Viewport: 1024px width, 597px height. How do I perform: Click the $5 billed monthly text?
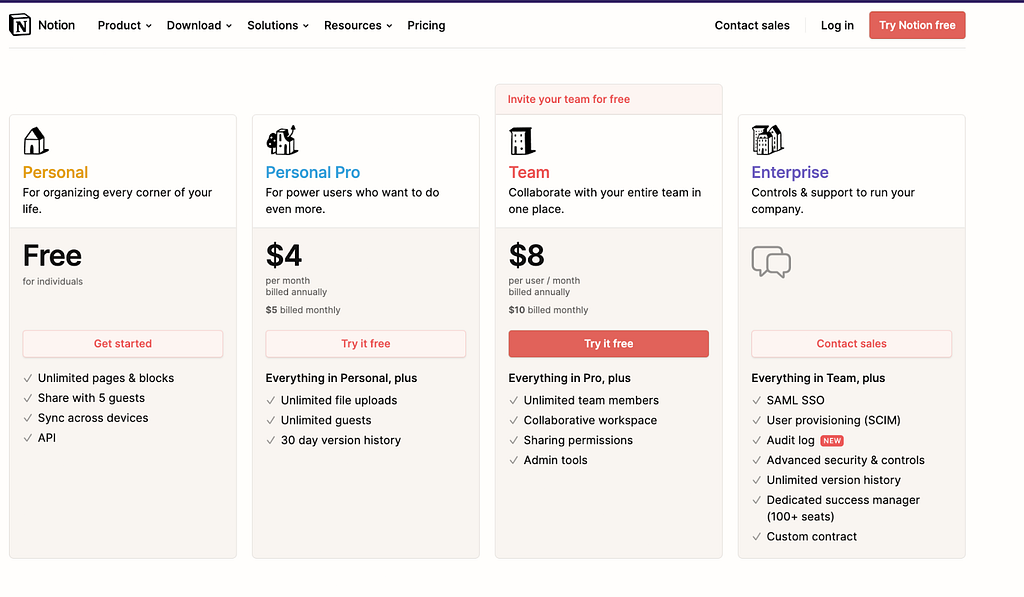coord(303,310)
